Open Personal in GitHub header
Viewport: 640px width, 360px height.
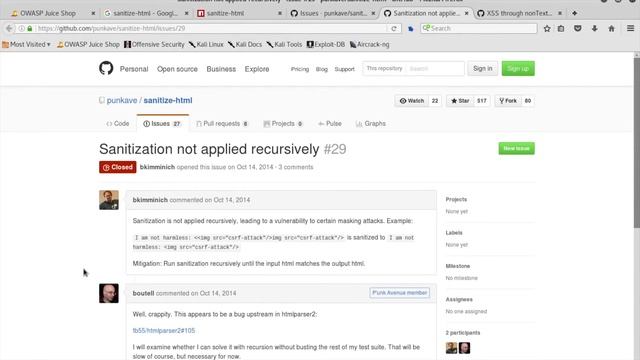(134, 69)
